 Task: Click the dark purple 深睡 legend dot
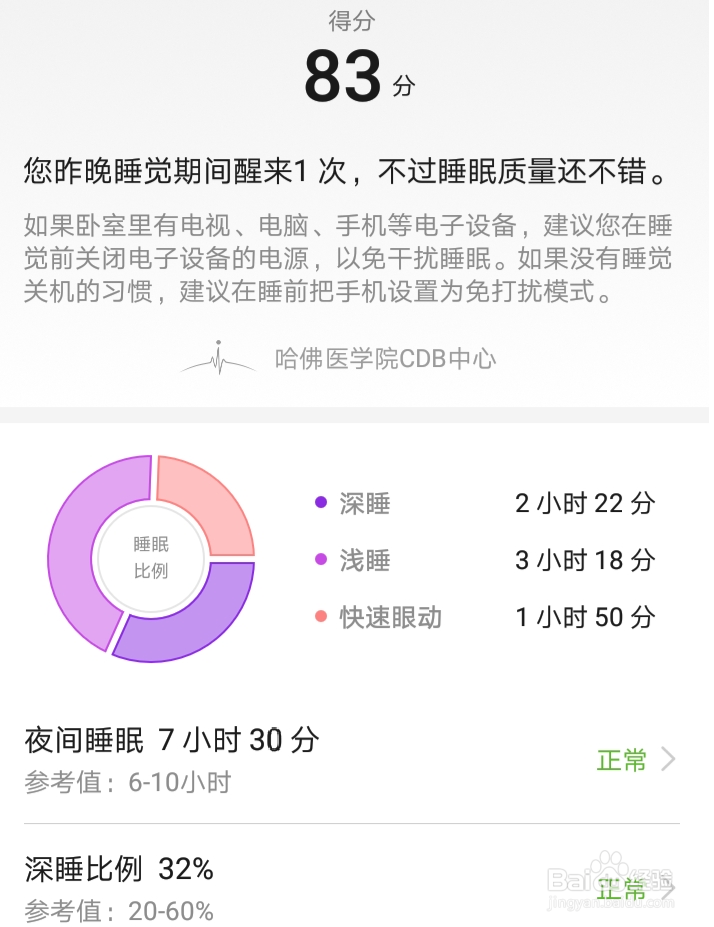321,503
